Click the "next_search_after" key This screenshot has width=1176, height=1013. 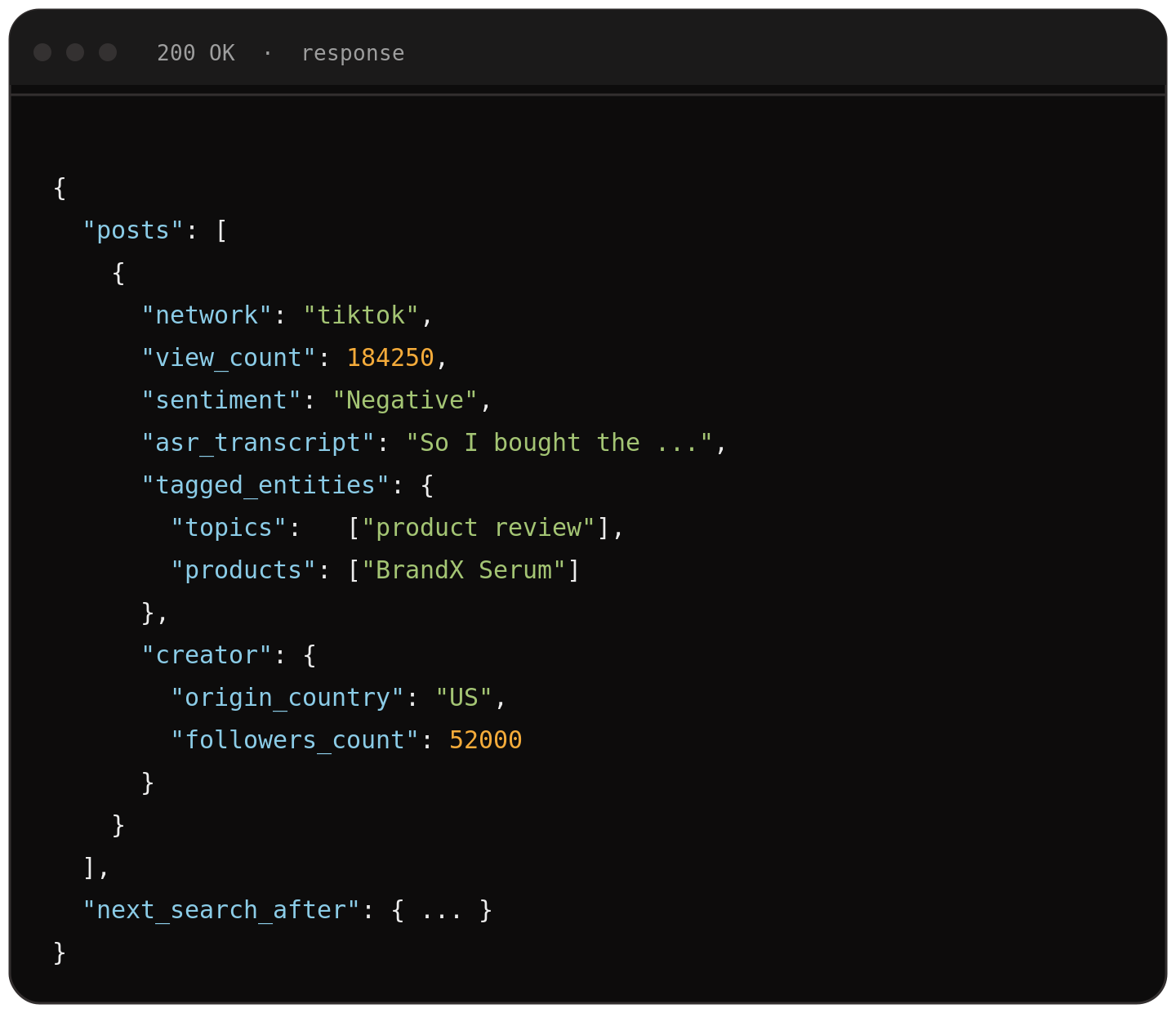[221, 910]
